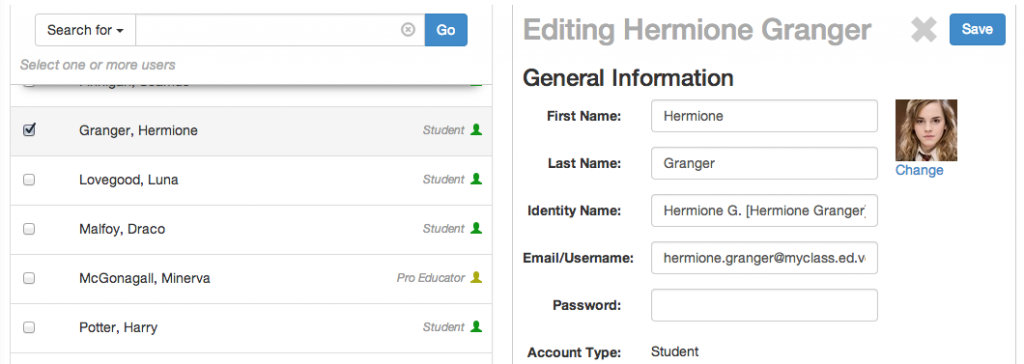
Task: Click green student icon in Potter row
Action: (x=476, y=326)
